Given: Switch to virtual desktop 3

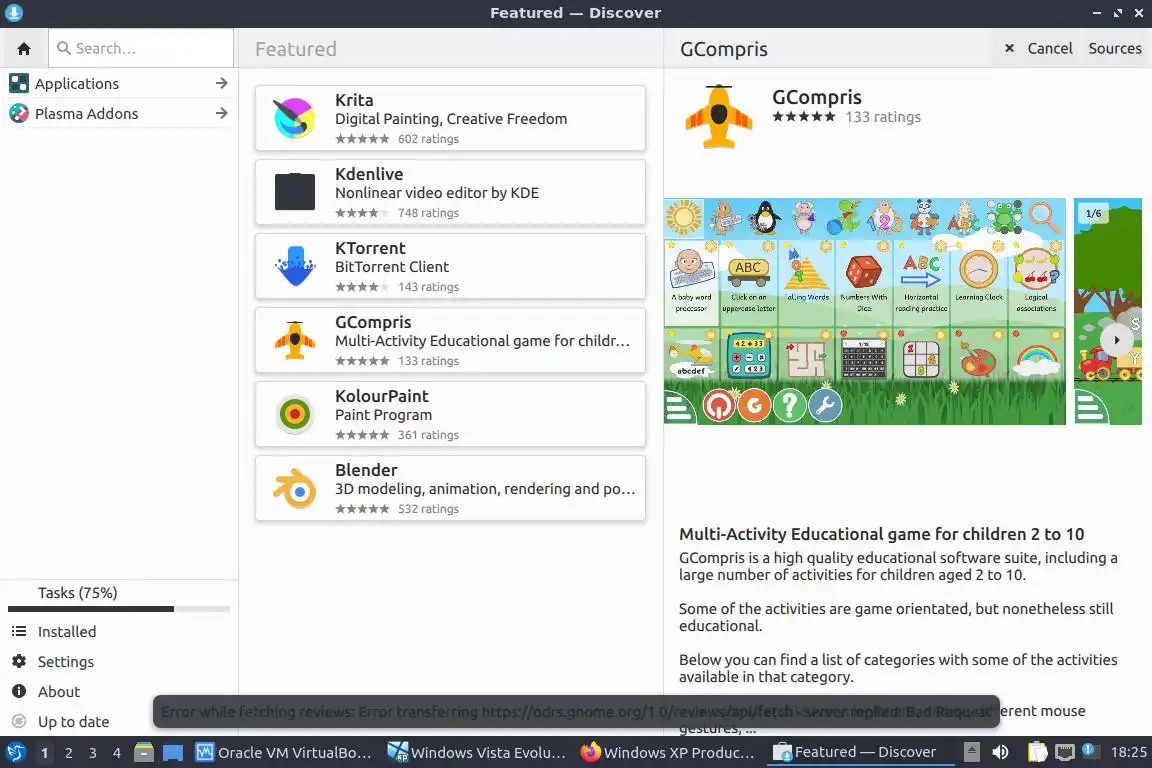Looking at the screenshot, I should (93, 753).
